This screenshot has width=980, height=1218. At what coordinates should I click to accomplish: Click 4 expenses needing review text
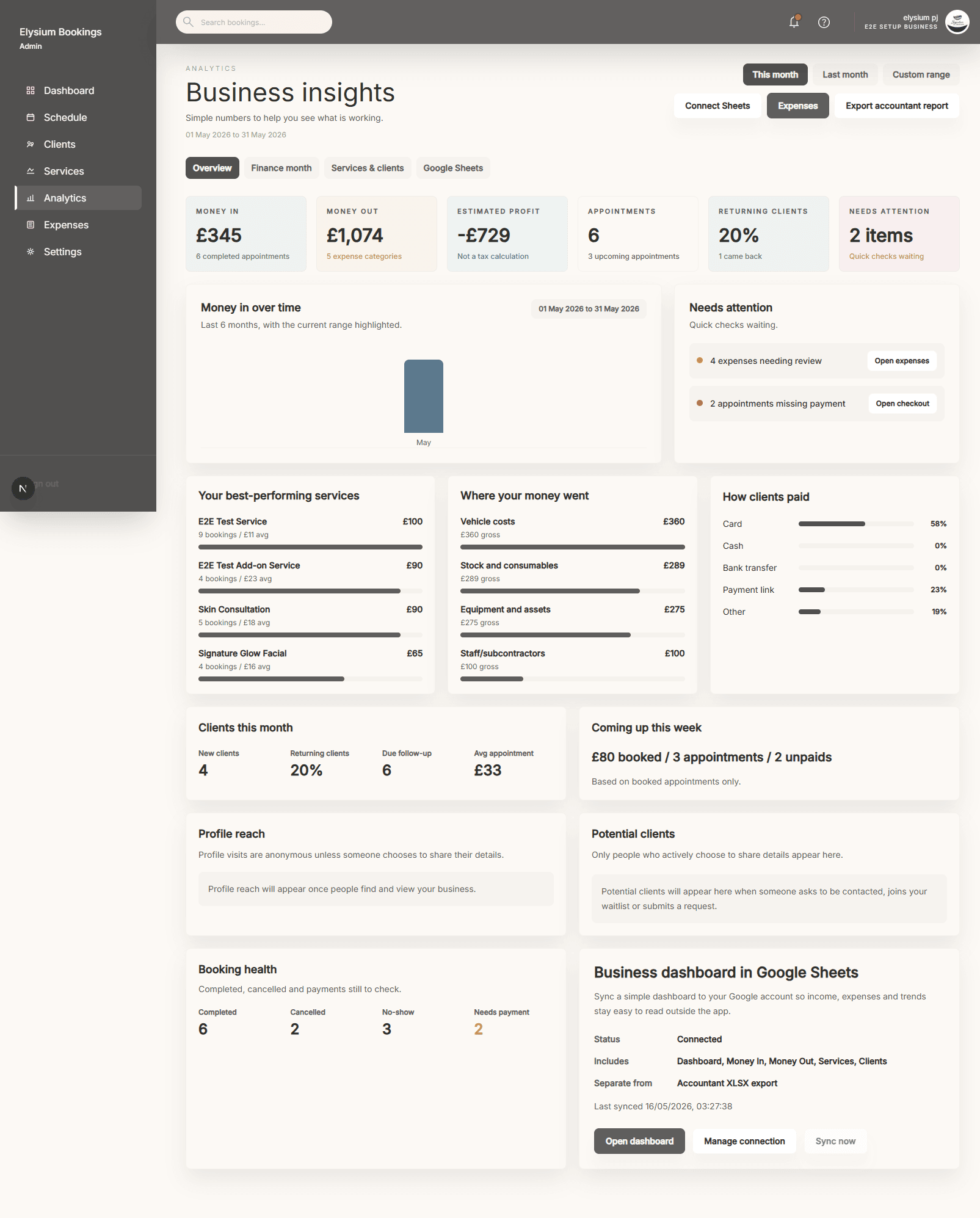(x=766, y=361)
